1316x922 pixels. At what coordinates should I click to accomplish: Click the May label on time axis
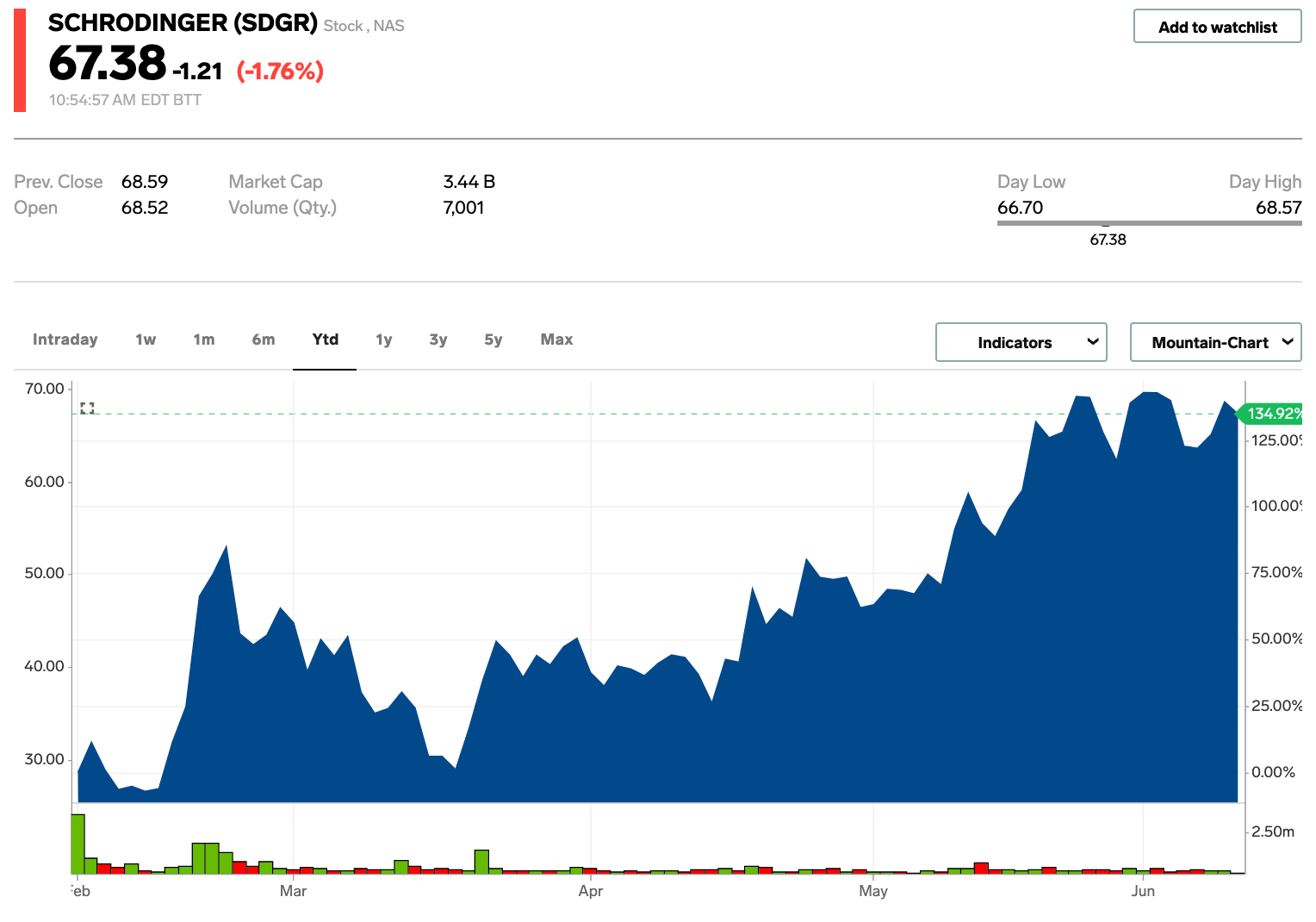coord(873,891)
